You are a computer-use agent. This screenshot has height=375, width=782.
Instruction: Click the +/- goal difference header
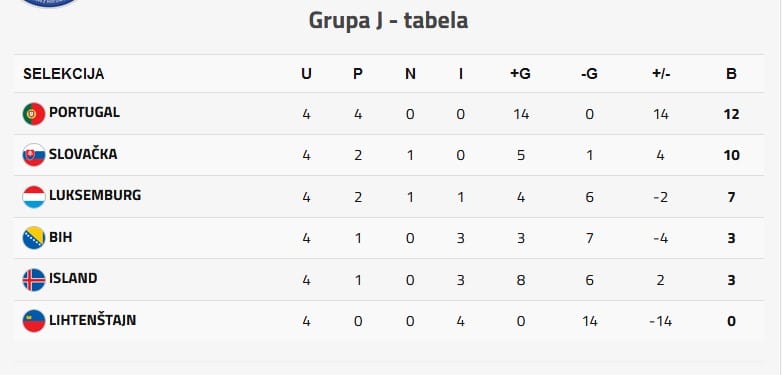[x=661, y=74]
